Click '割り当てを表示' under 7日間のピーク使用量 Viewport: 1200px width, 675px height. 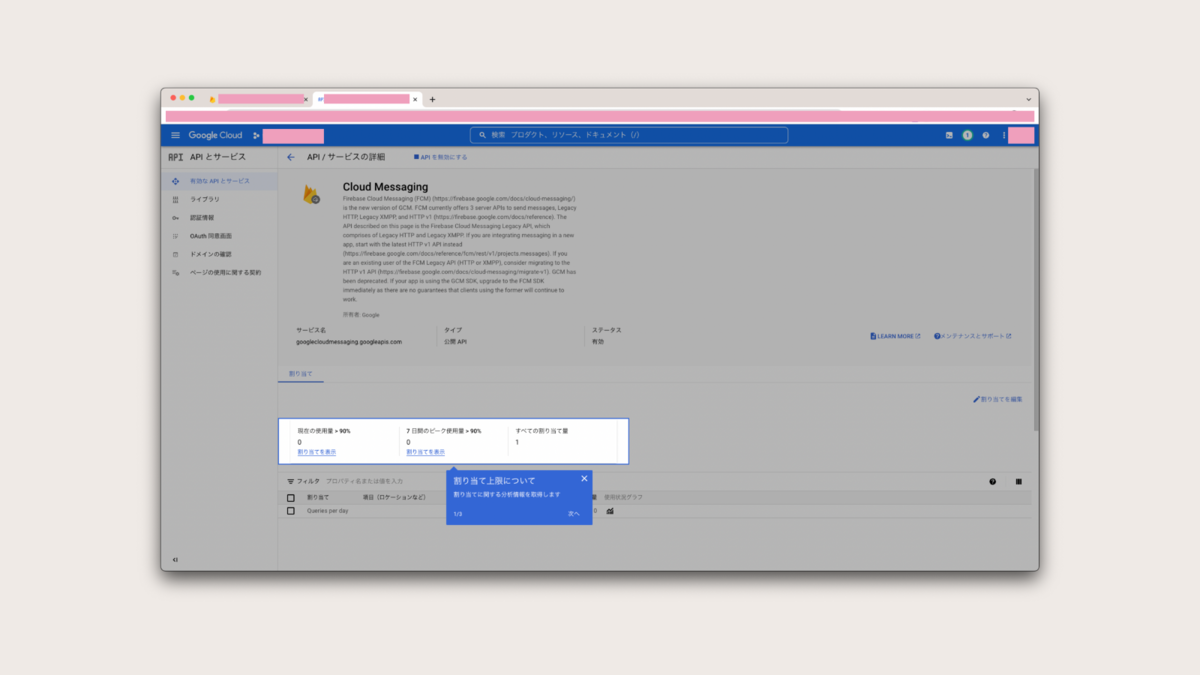click(426, 452)
